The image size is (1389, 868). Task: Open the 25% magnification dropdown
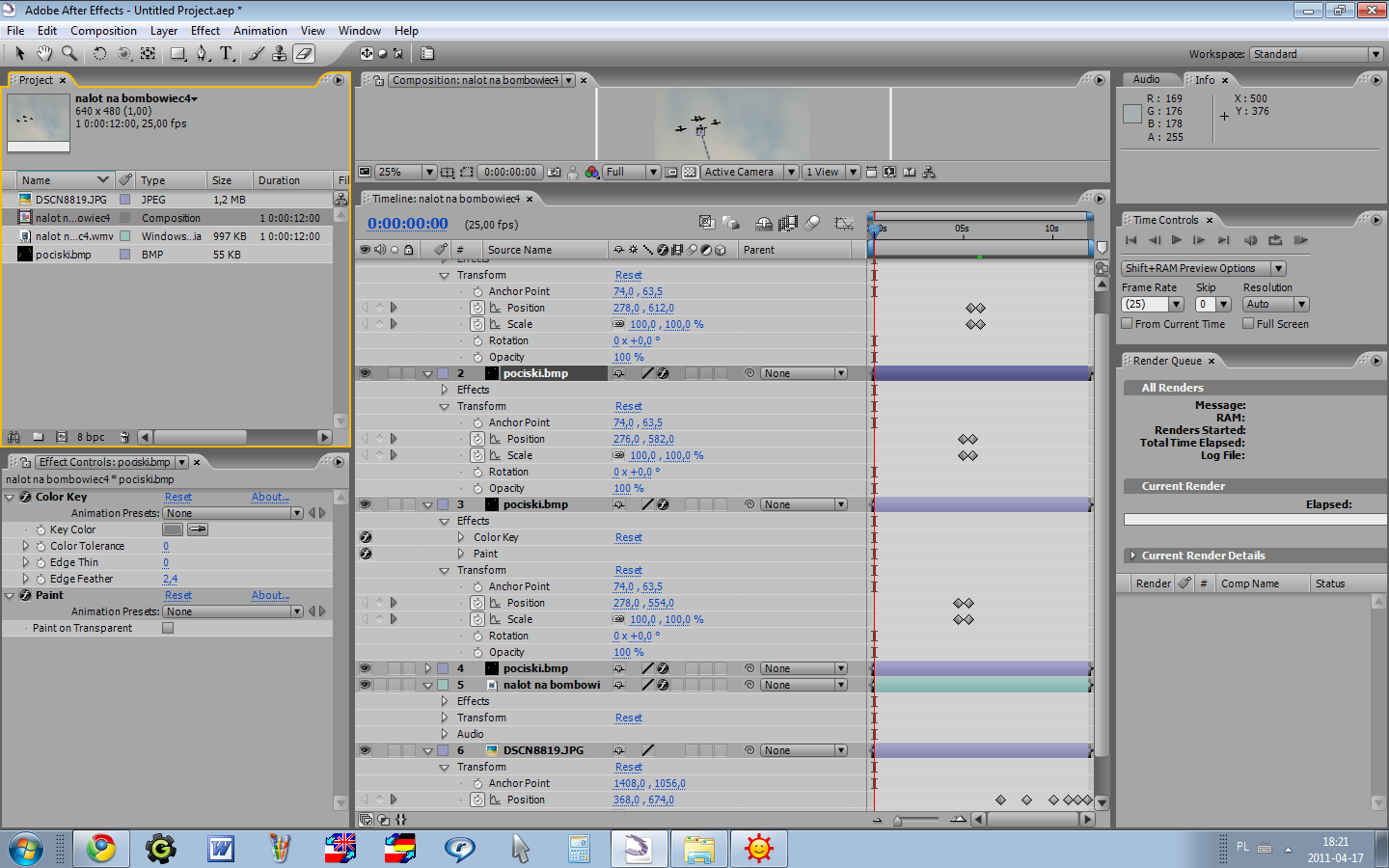(405, 172)
